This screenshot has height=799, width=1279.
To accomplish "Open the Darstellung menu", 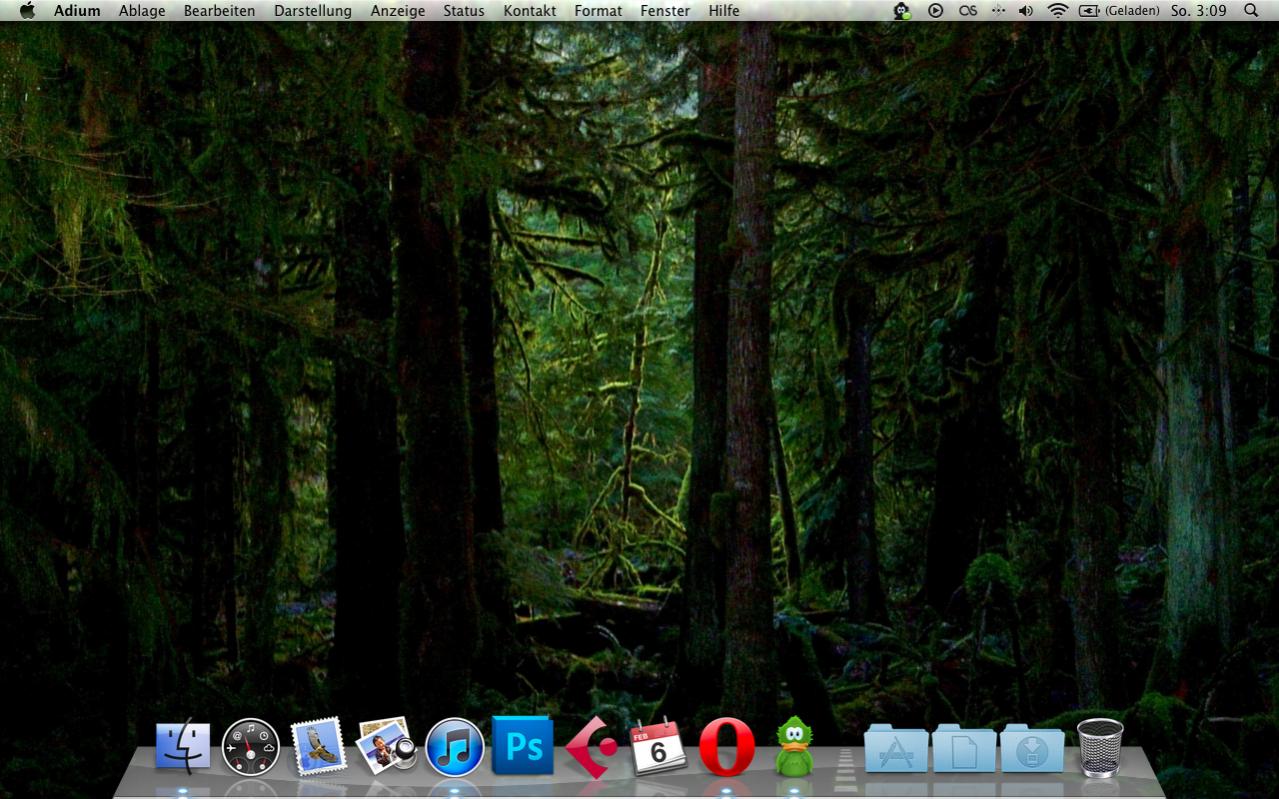I will pyautogui.click(x=313, y=11).
